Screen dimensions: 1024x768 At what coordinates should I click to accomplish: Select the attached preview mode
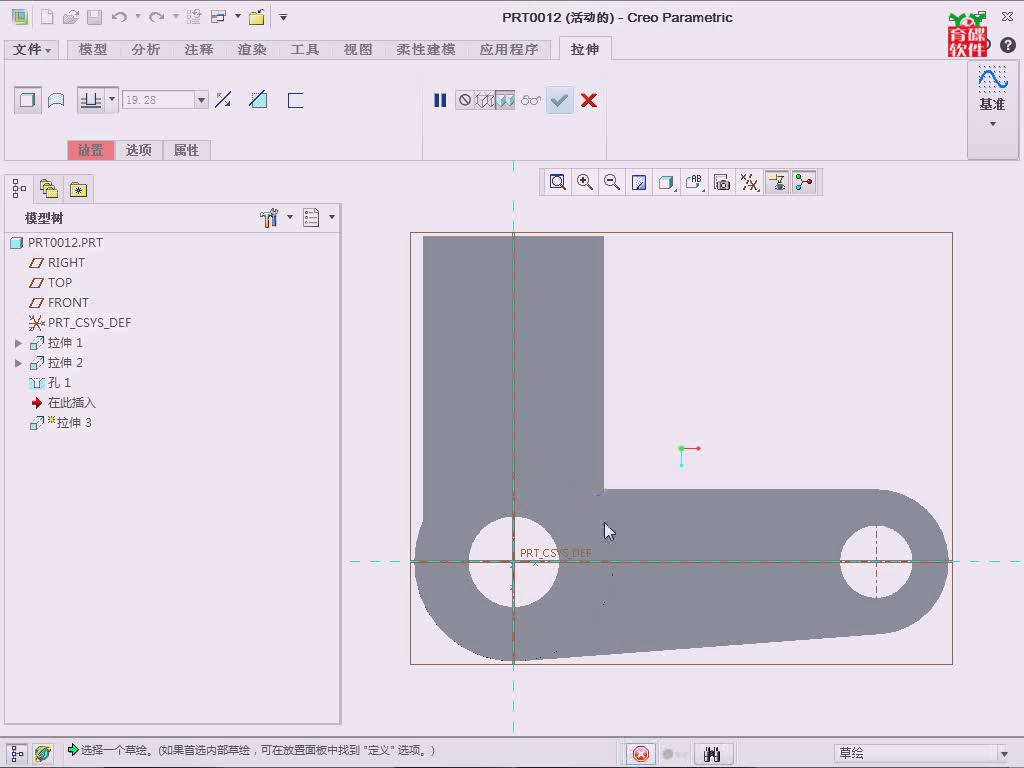point(505,100)
